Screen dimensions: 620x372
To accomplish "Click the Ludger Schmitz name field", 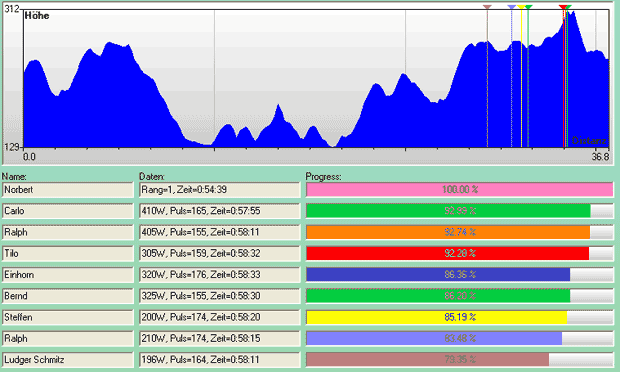I will click(68, 360).
